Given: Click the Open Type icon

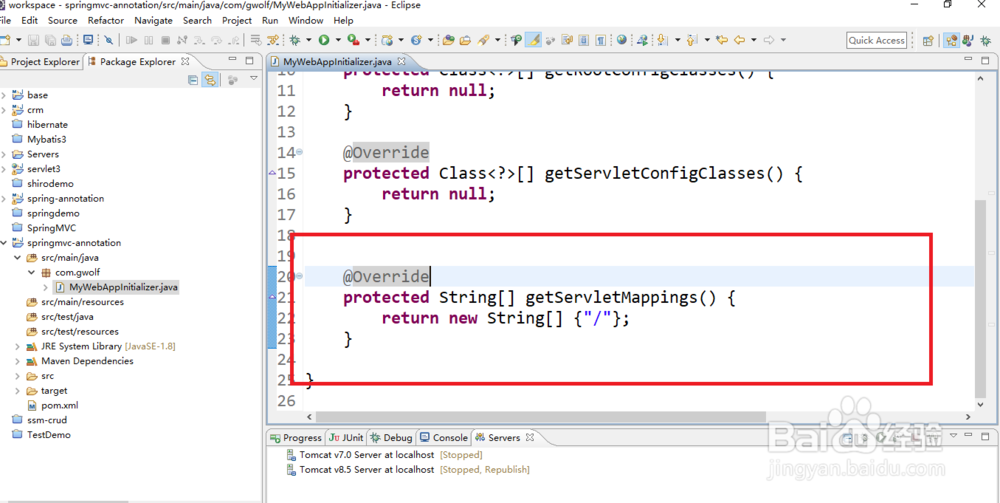Looking at the screenshot, I should [x=448, y=40].
